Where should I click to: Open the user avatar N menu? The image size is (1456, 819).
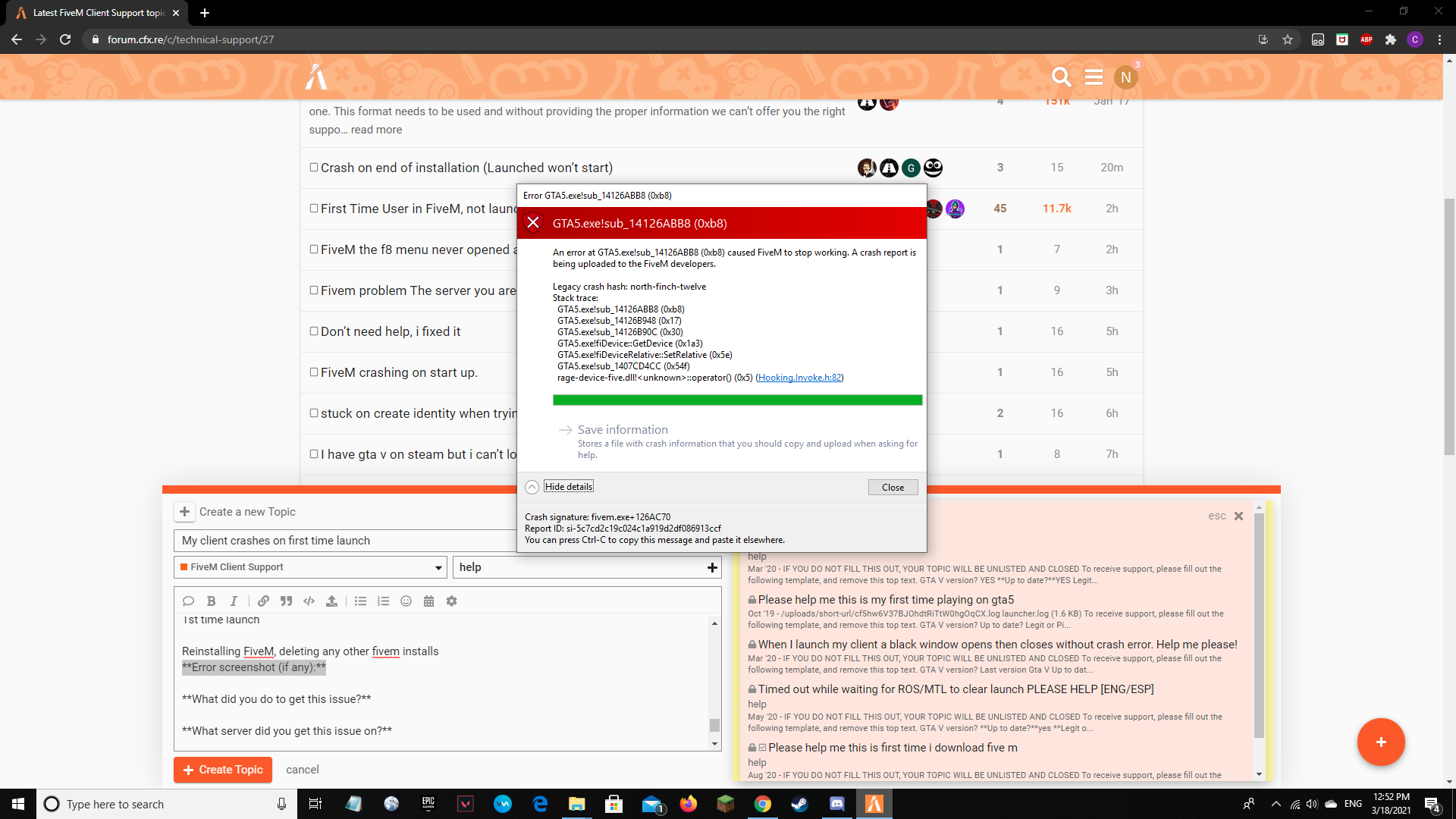tap(1125, 77)
